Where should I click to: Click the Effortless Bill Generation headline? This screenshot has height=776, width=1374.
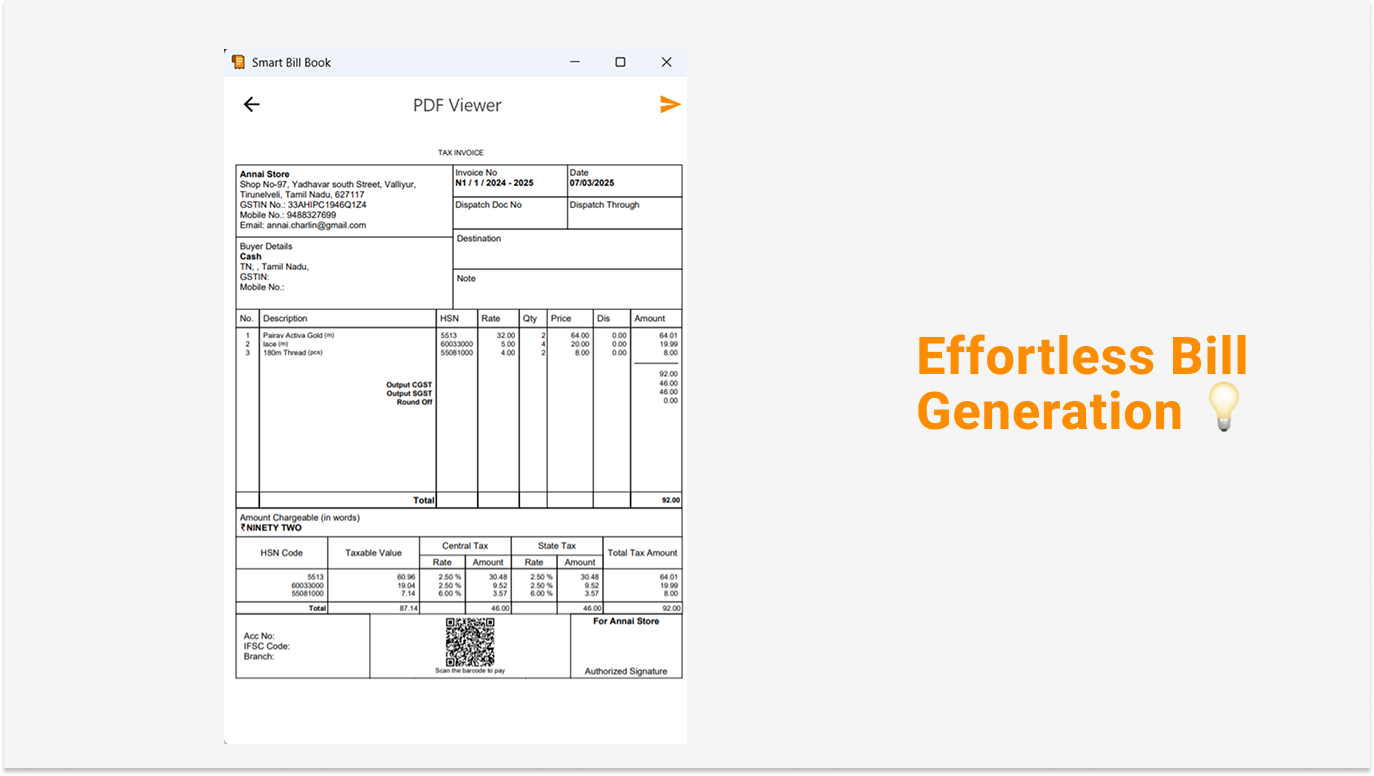click(1082, 384)
